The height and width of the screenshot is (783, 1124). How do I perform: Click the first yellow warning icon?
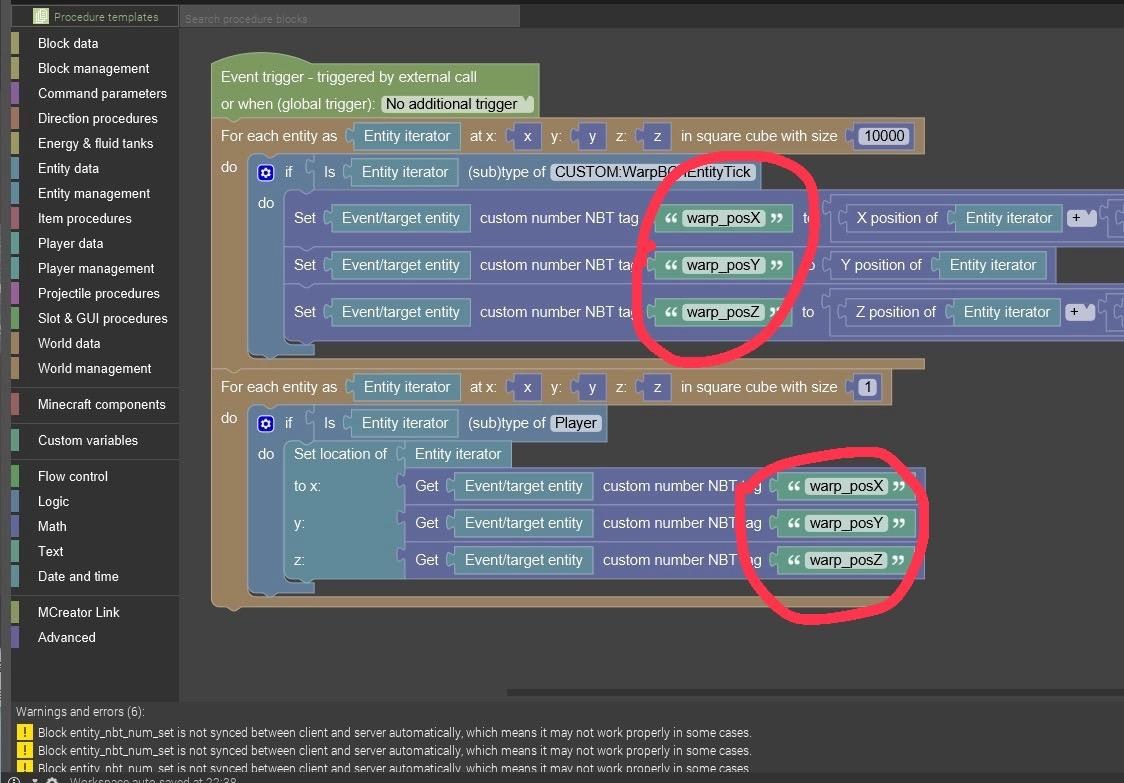coord(25,732)
